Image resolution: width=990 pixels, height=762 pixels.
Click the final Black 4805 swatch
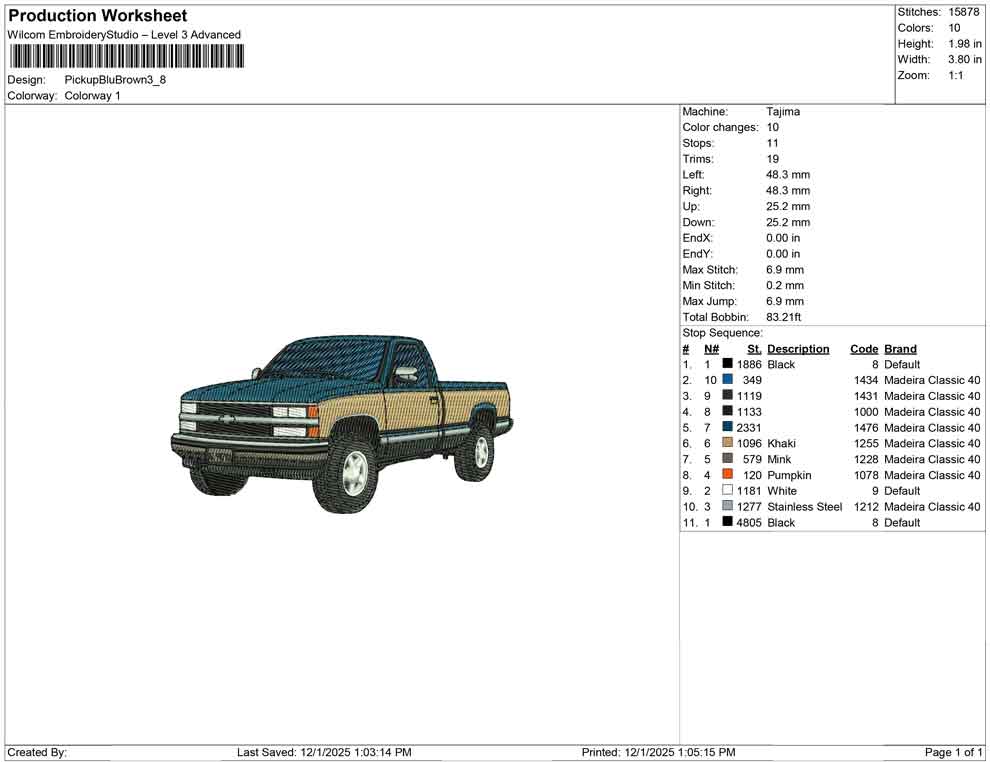[726, 522]
